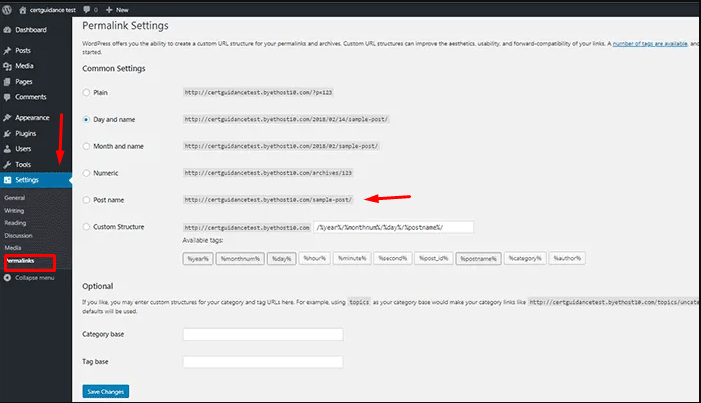Insert the %author% tag
Image resolution: width=701 pixels, height=403 pixels.
pyautogui.click(x=567, y=258)
